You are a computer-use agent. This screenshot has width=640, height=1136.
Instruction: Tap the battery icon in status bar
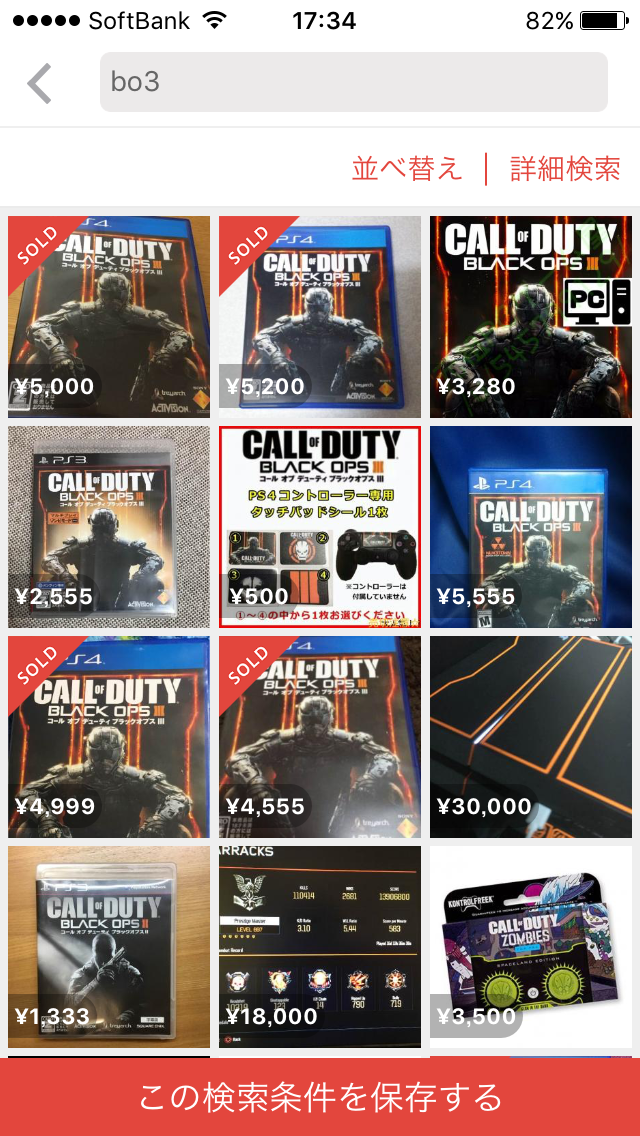(x=604, y=20)
